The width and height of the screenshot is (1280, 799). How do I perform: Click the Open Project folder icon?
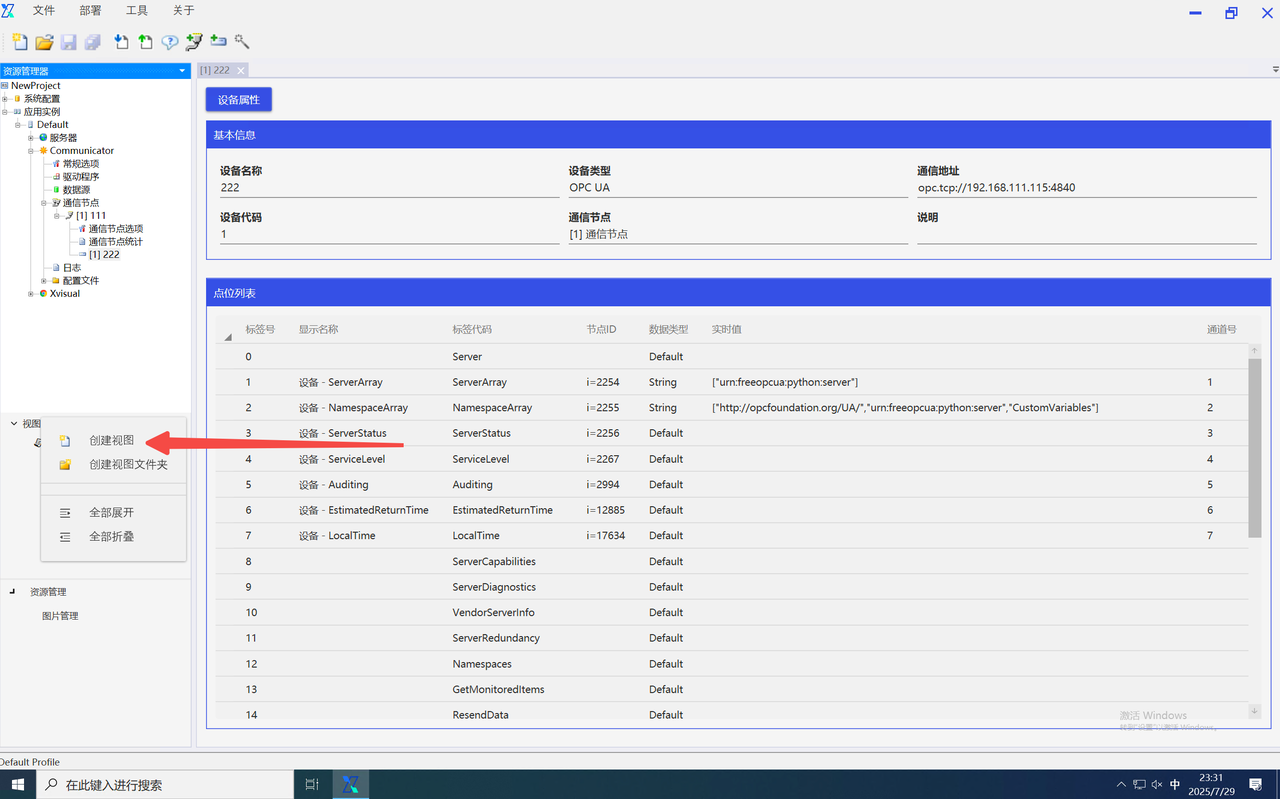click(44, 42)
